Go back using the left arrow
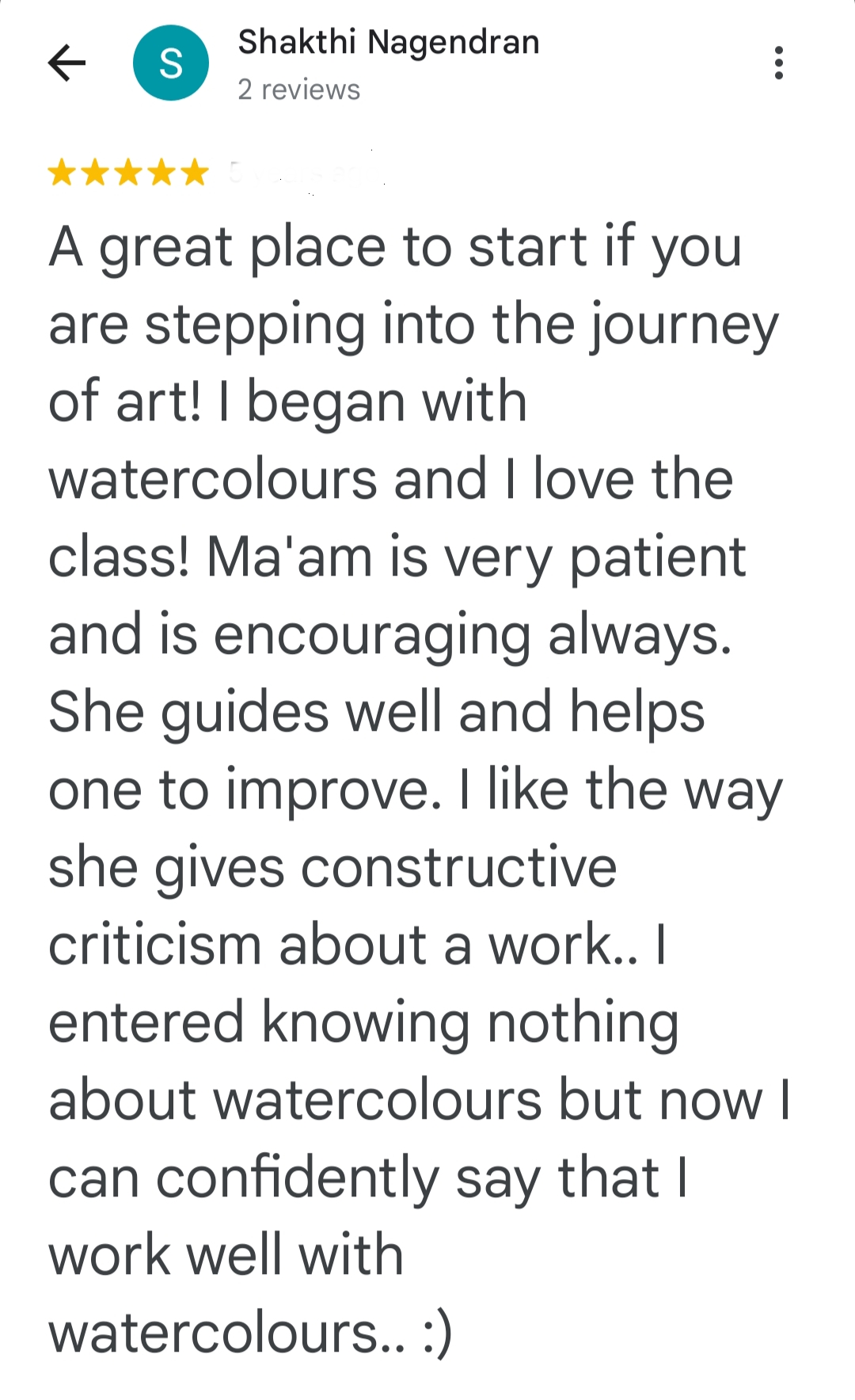855x1400 pixels. [x=66, y=63]
